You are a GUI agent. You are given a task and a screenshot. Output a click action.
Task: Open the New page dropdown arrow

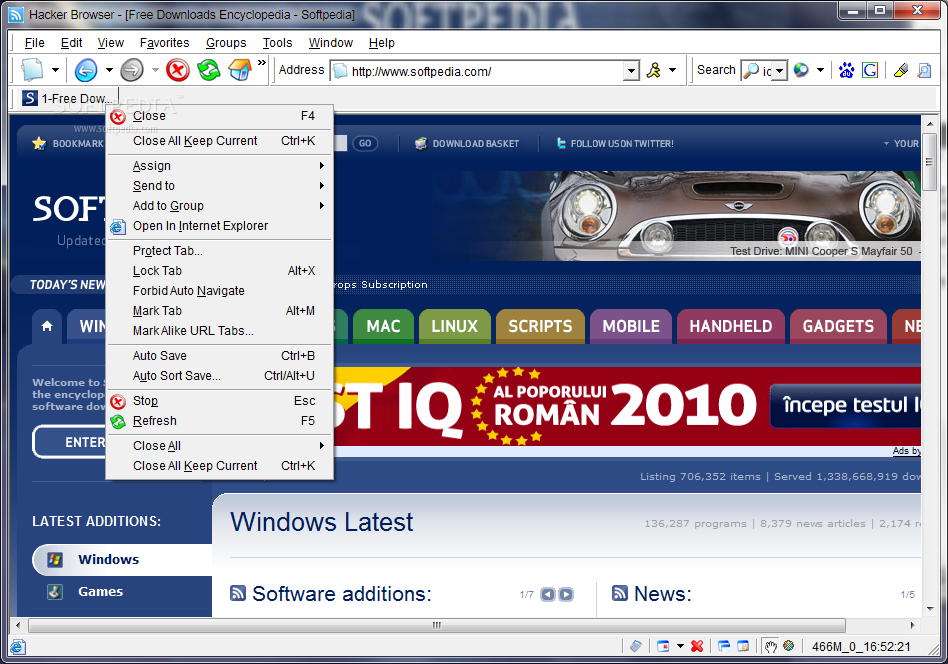[55, 70]
